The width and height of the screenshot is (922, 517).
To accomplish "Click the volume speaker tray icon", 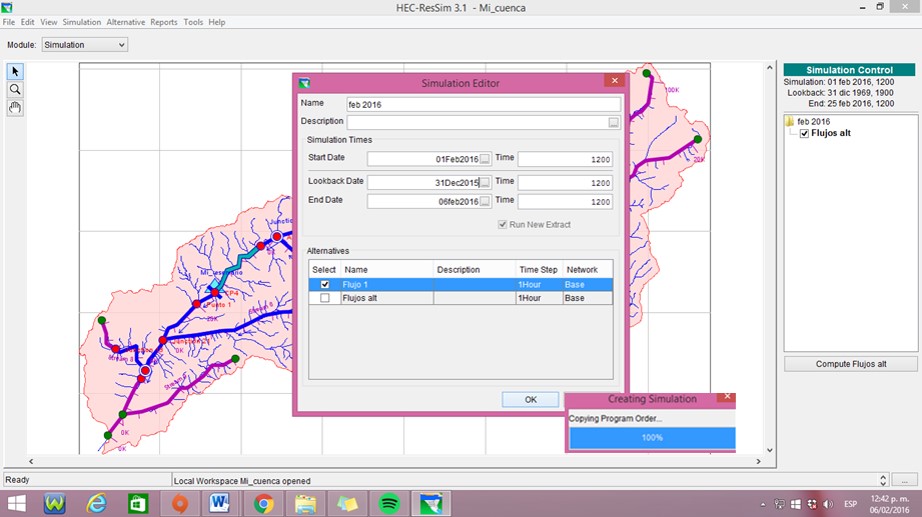I will click(x=829, y=504).
